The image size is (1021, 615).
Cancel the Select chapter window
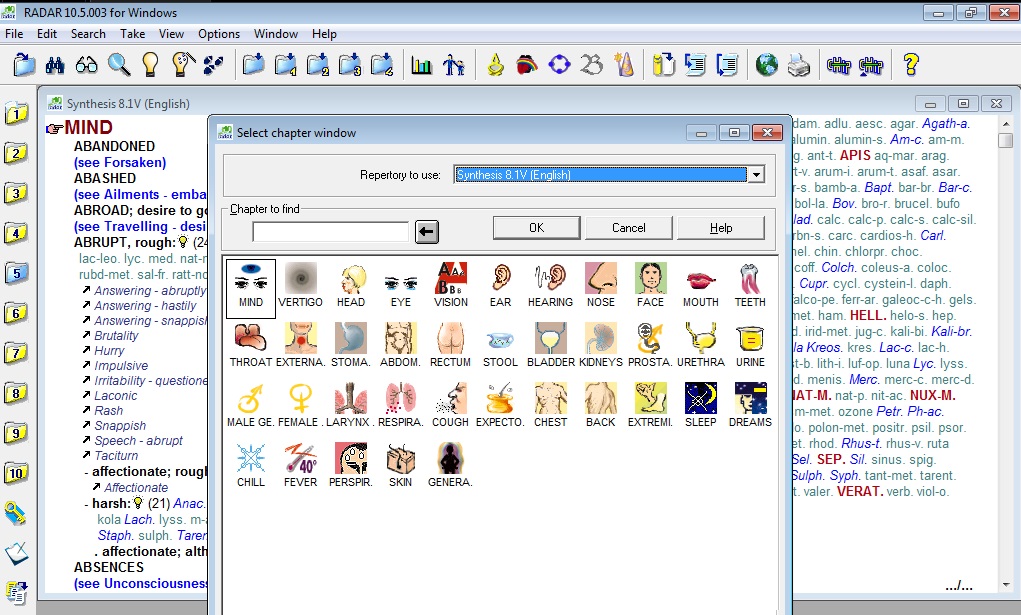coord(628,228)
